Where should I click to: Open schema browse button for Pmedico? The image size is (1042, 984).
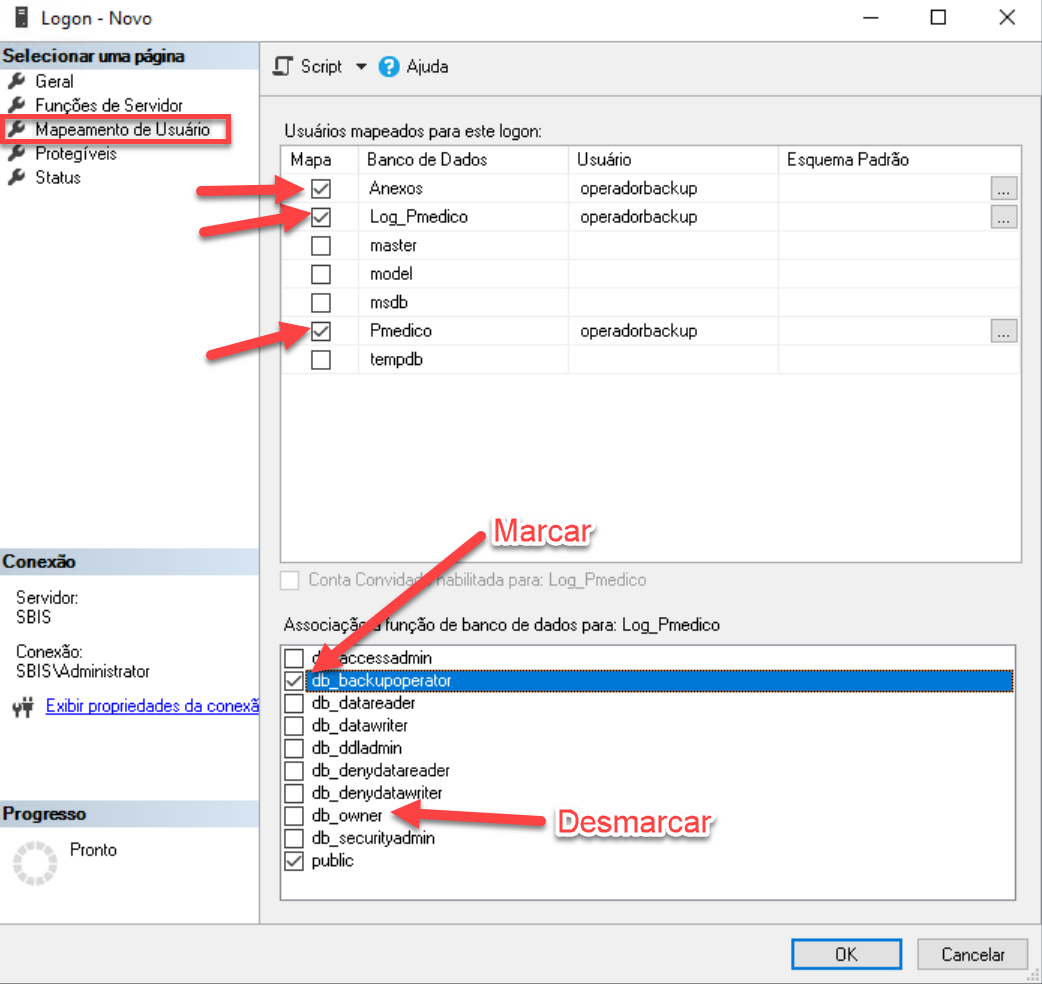click(1004, 331)
